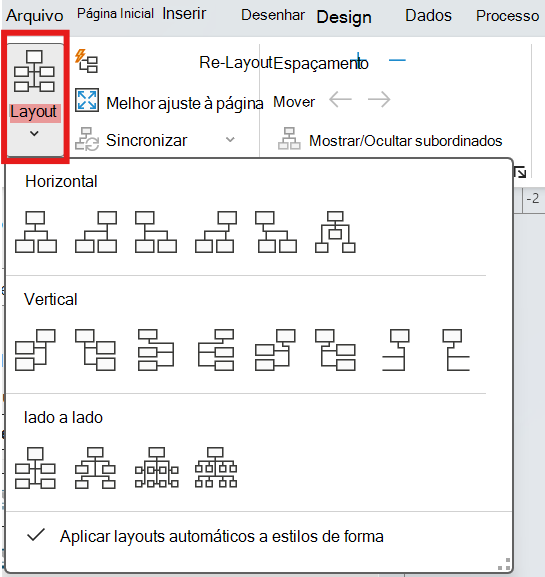Go to the Desenhar tab

pos(273,15)
